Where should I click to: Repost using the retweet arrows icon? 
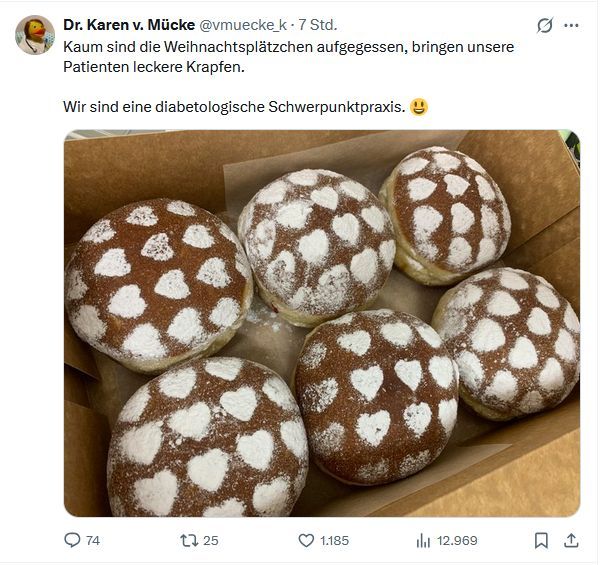point(189,540)
